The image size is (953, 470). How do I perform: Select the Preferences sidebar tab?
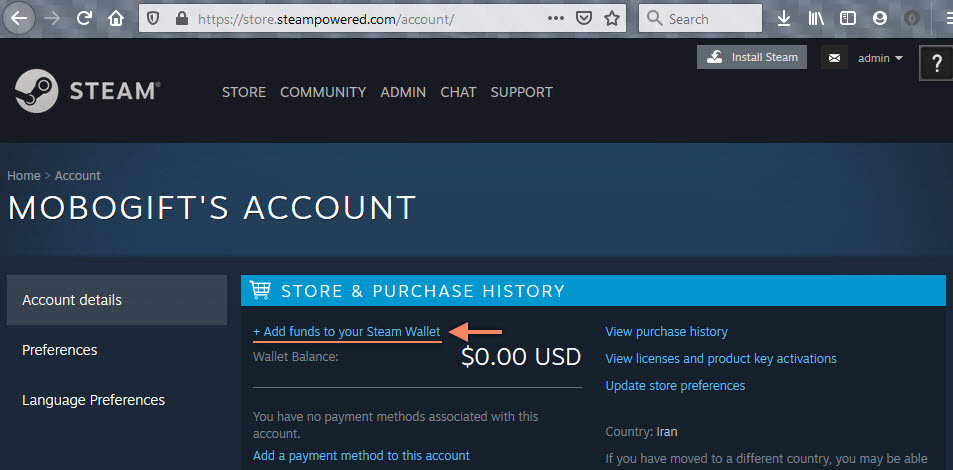click(60, 350)
